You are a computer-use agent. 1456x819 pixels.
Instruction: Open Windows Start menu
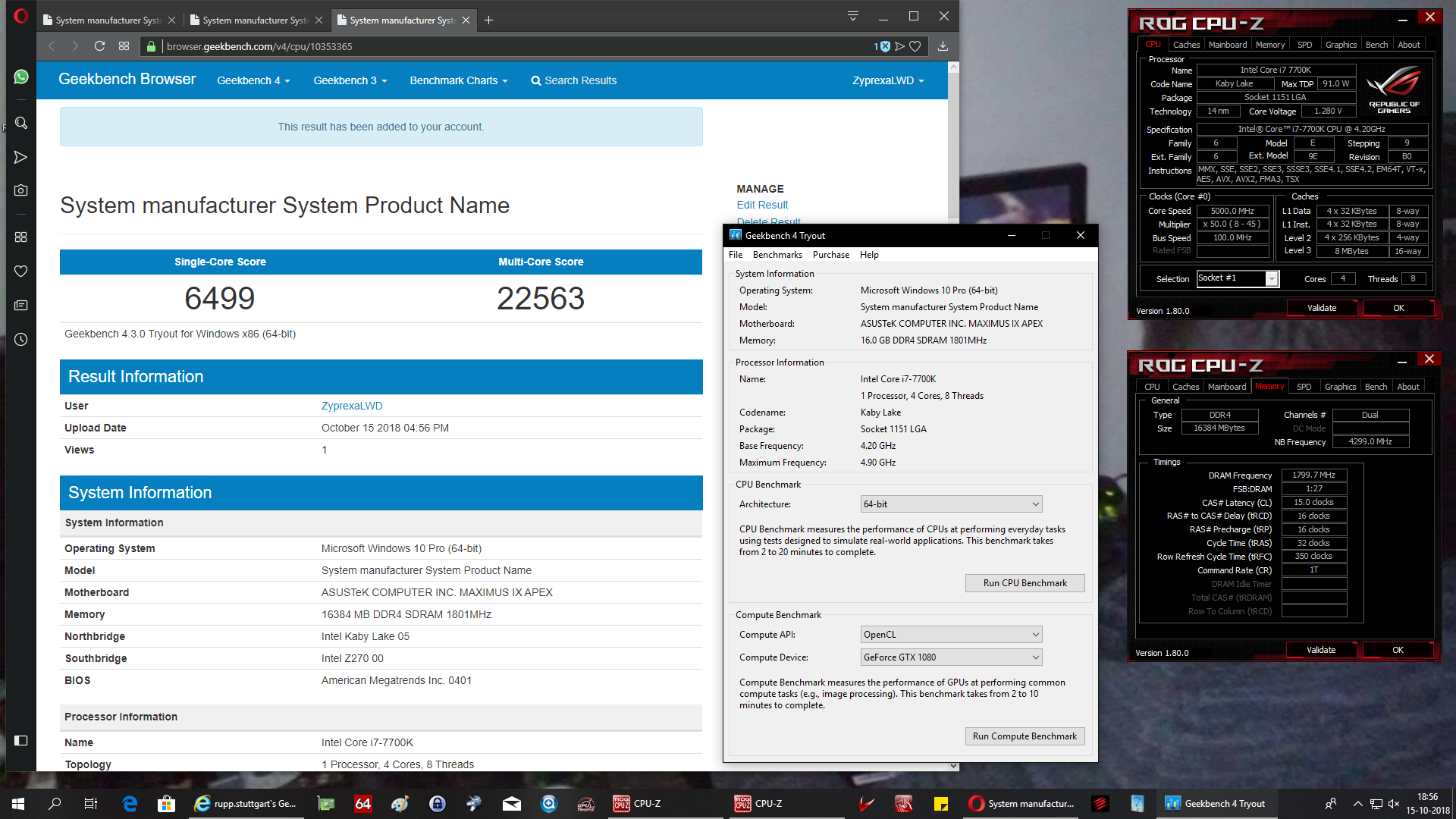click(x=18, y=804)
